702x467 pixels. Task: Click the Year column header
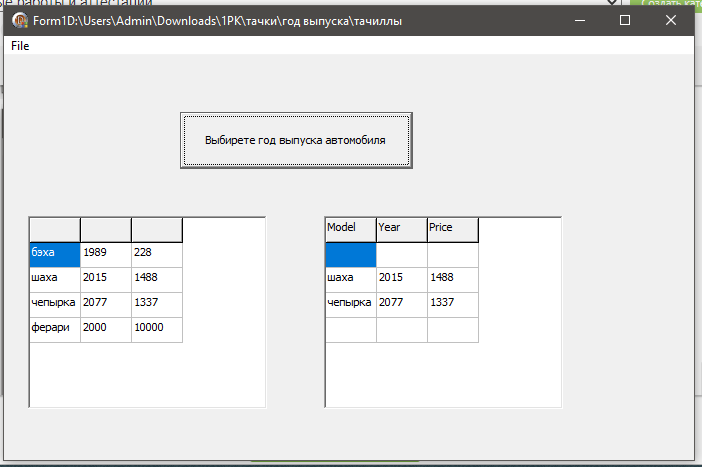(401, 229)
